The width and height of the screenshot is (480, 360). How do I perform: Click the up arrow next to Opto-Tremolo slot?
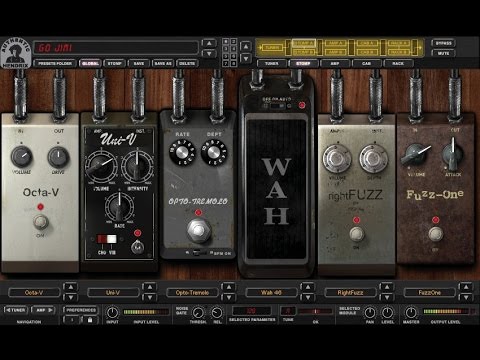pyautogui.click(x=229, y=287)
